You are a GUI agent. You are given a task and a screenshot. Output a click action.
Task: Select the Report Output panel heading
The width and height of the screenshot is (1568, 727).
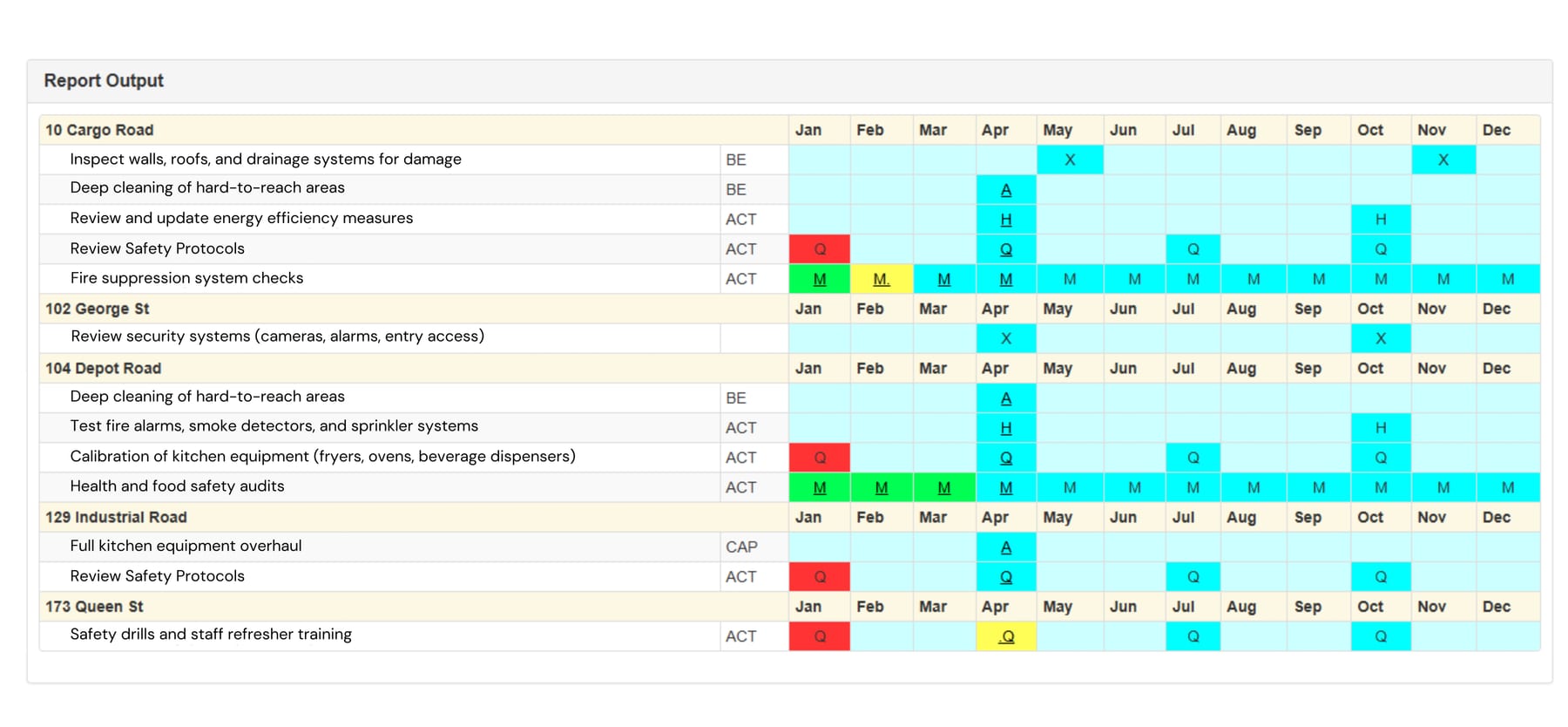tap(104, 80)
